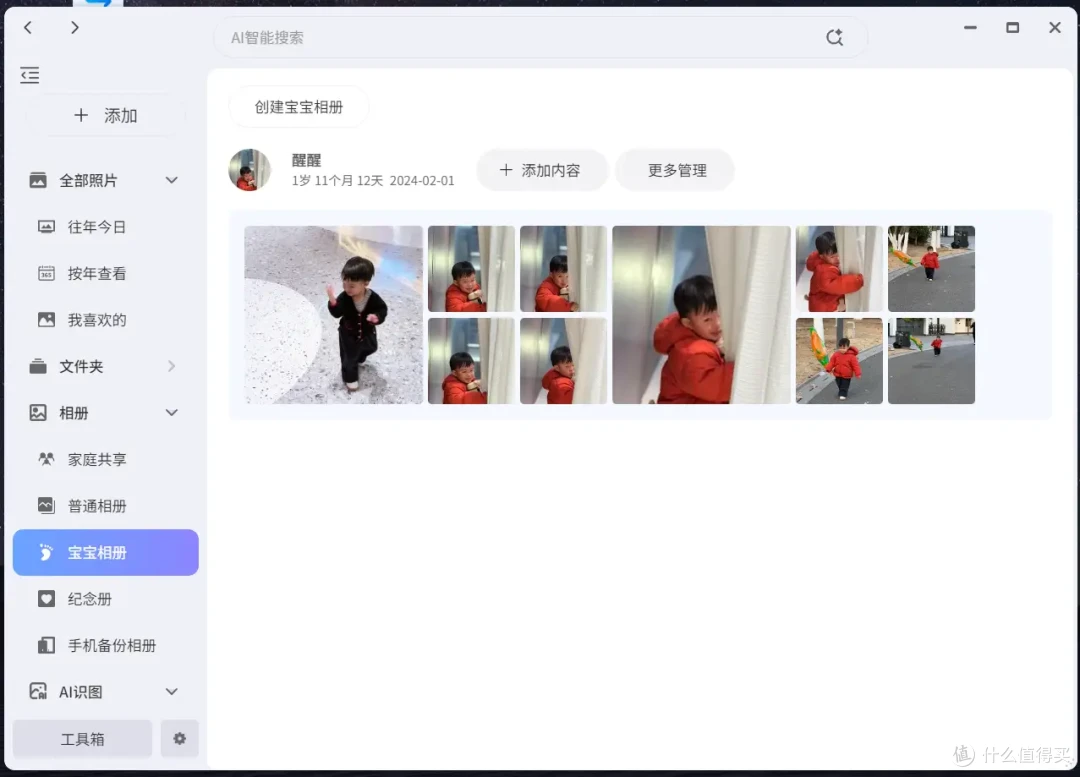The image size is (1080, 777).
Task: Maximize the window
Action: coord(1012,28)
